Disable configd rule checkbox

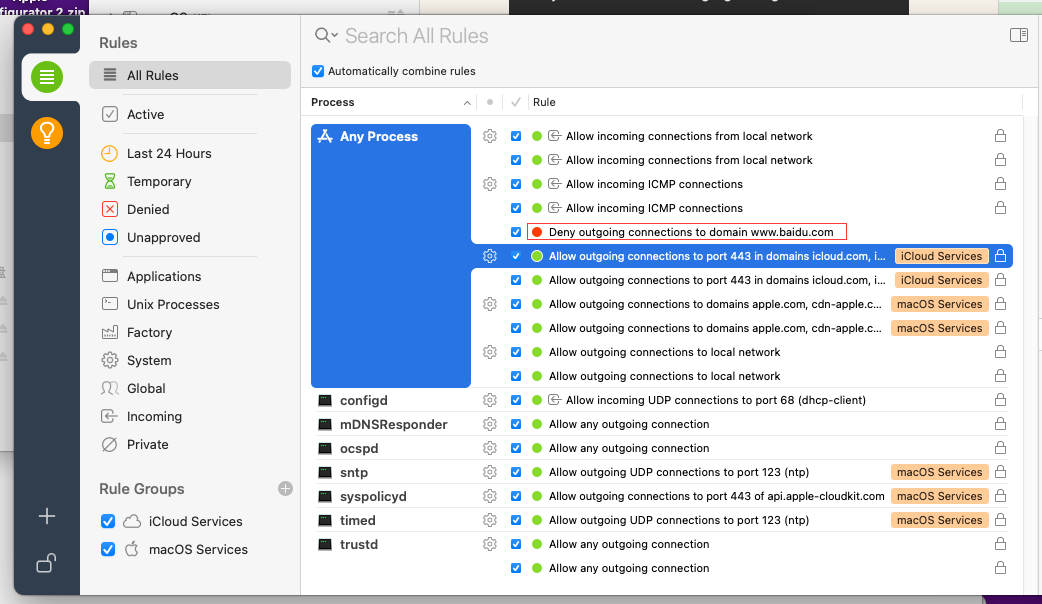[x=516, y=400]
